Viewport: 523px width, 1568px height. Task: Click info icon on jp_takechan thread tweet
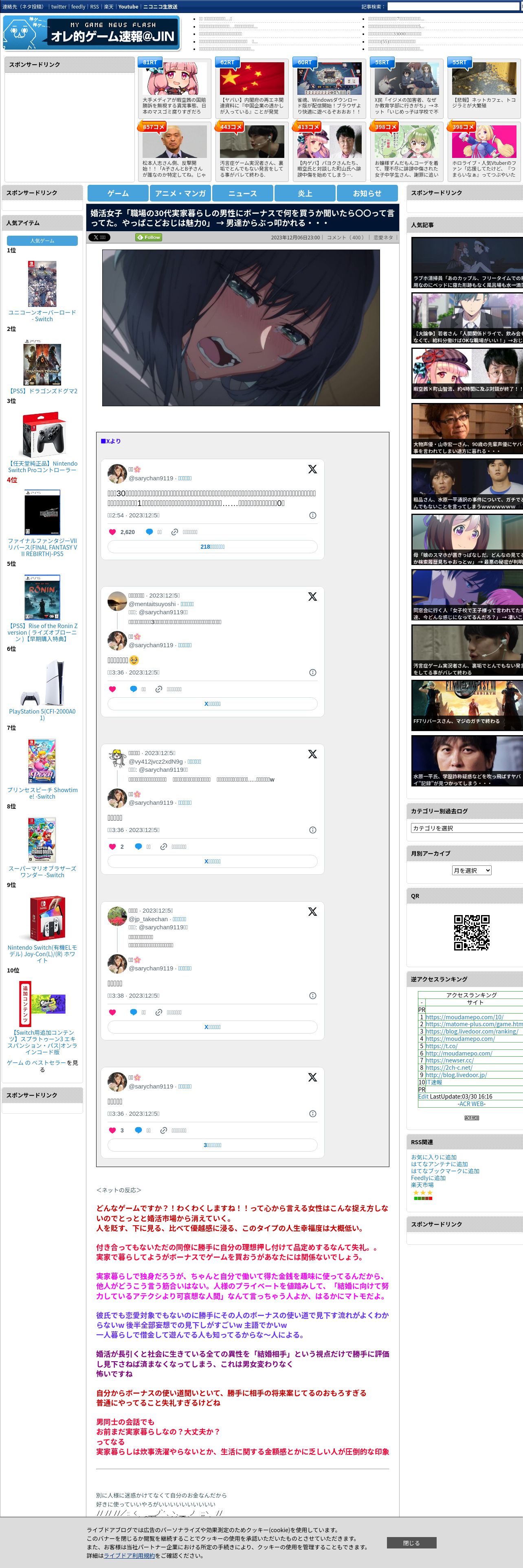(312, 996)
